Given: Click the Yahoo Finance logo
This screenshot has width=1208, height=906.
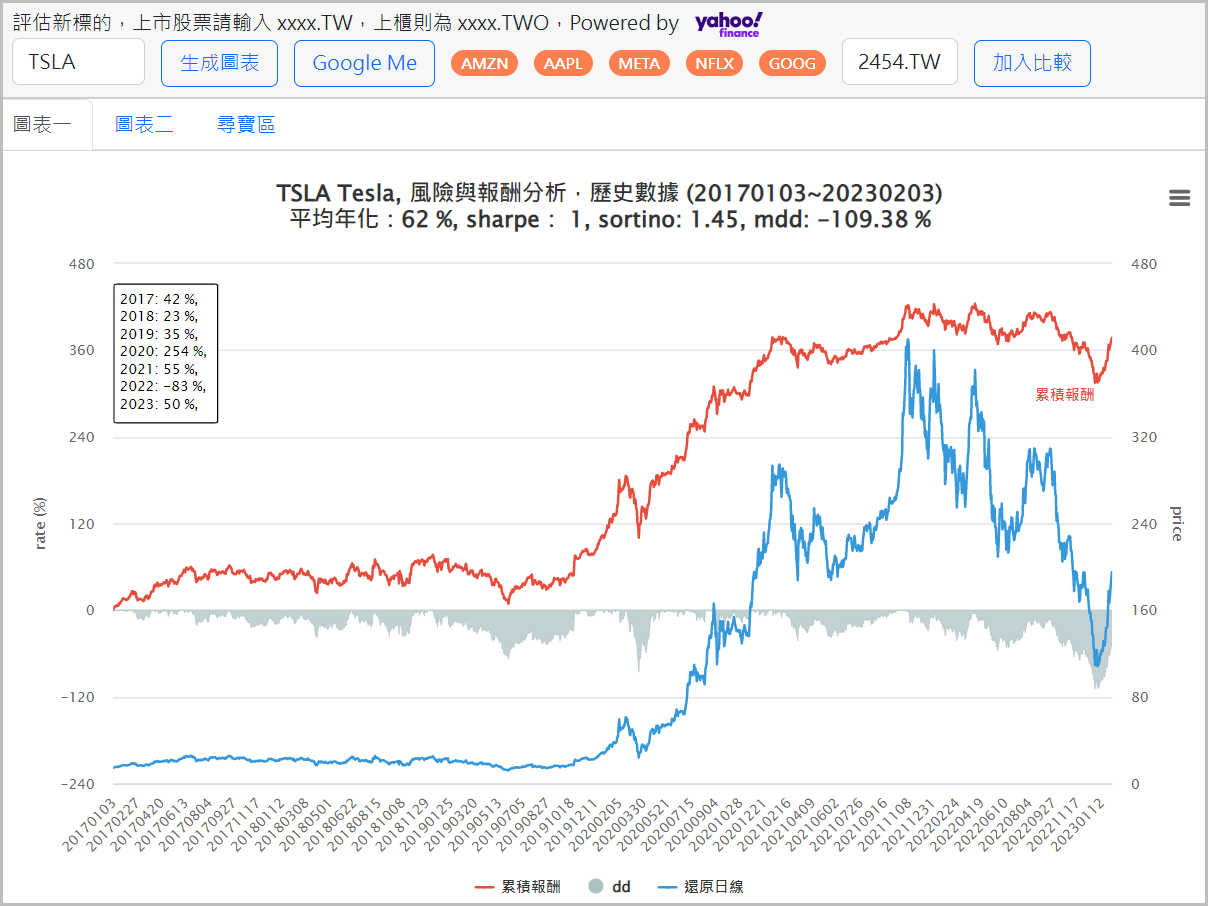Looking at the screenshot, I should click(728, 24).
